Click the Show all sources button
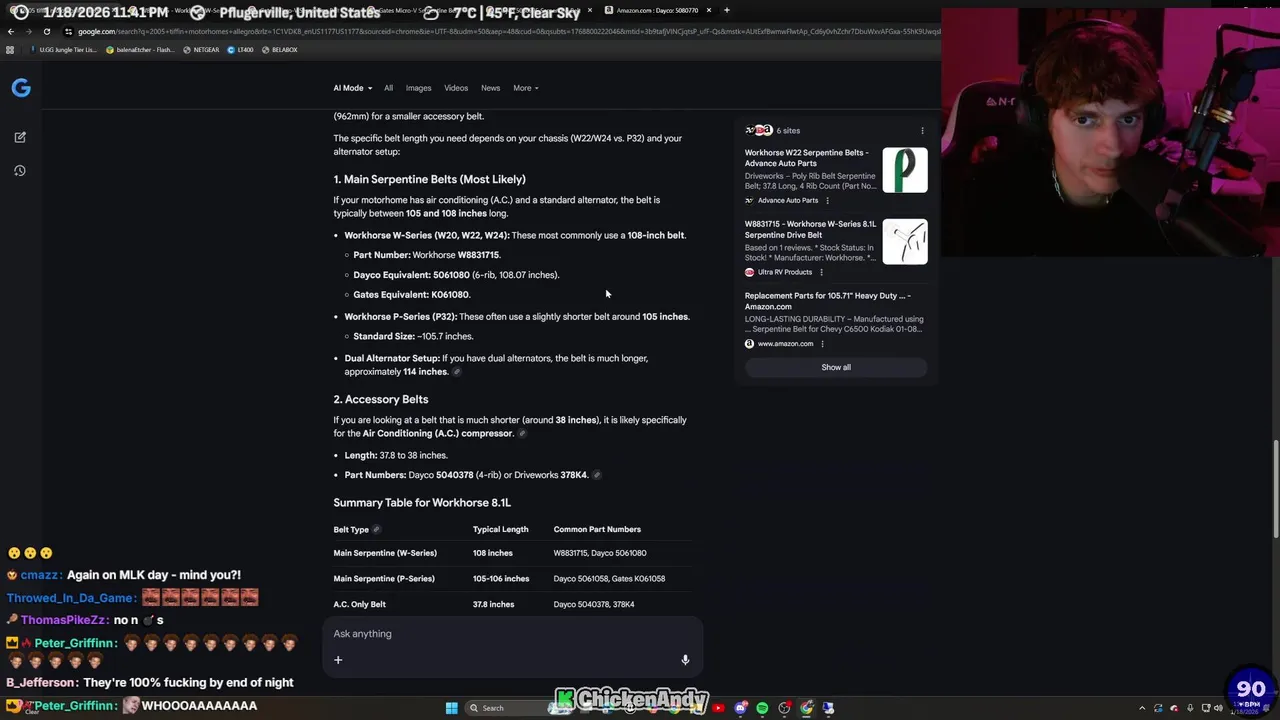Image resolution: width=1280 pixels, height=720 pixels. 836,367
